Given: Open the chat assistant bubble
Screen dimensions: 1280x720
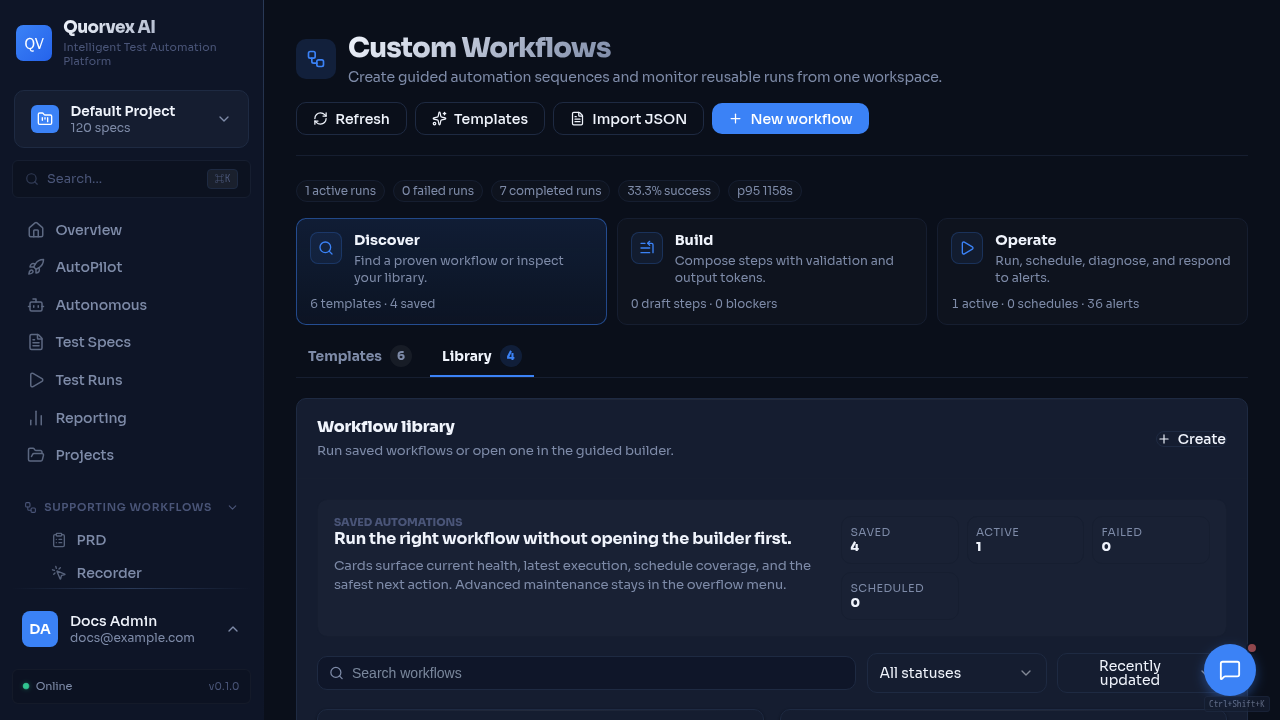Looking at the screenshot, I should coord(1230,670).
